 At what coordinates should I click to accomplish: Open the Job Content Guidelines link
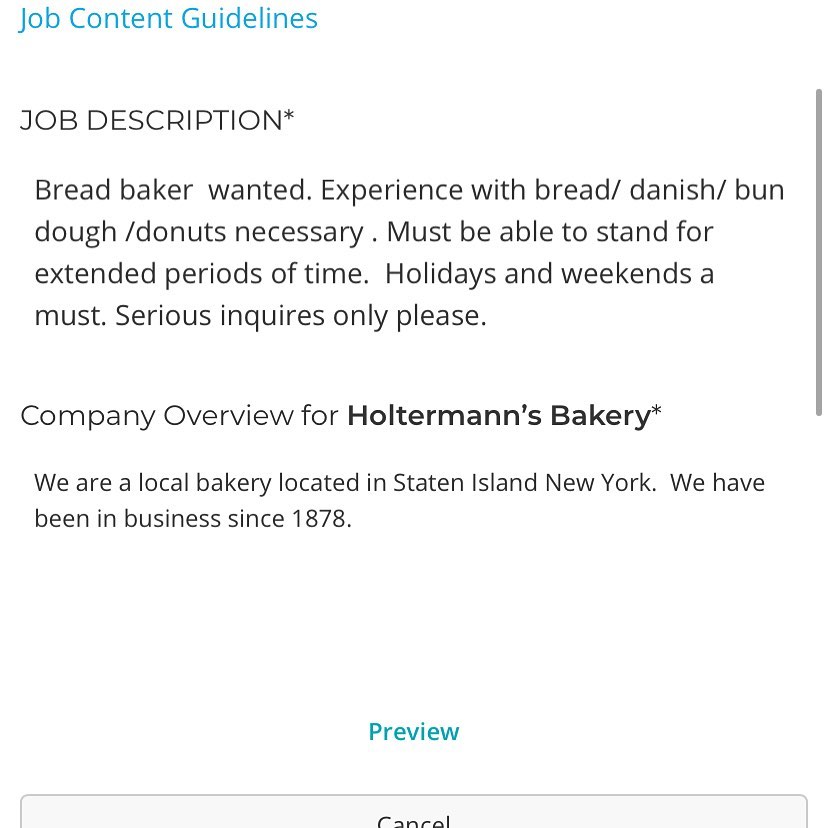pos(168,19)
